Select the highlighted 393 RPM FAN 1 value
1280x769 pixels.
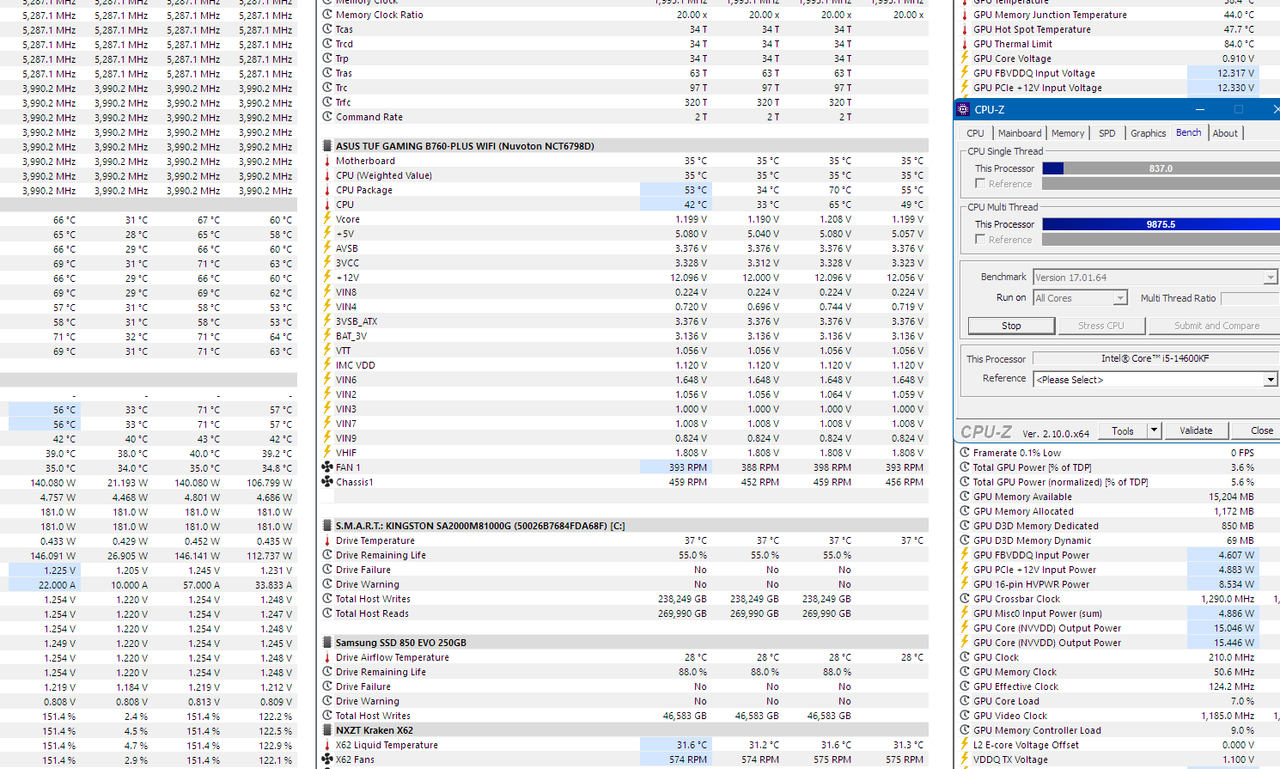click(x=676, y=467)
